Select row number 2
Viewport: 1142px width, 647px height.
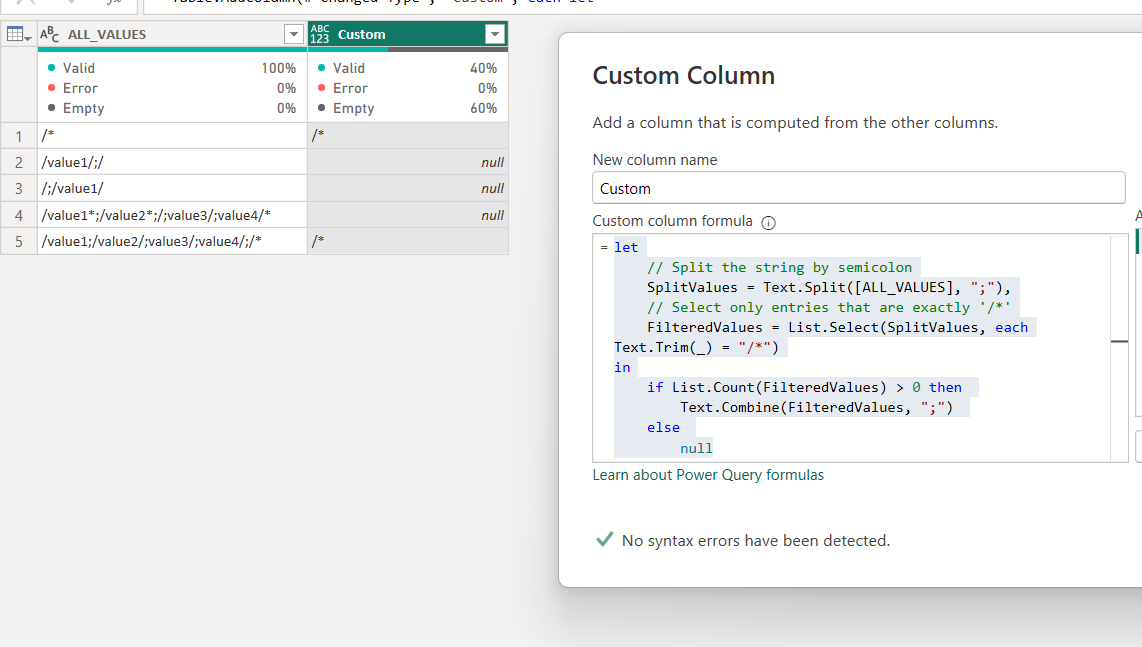[19, 162]
